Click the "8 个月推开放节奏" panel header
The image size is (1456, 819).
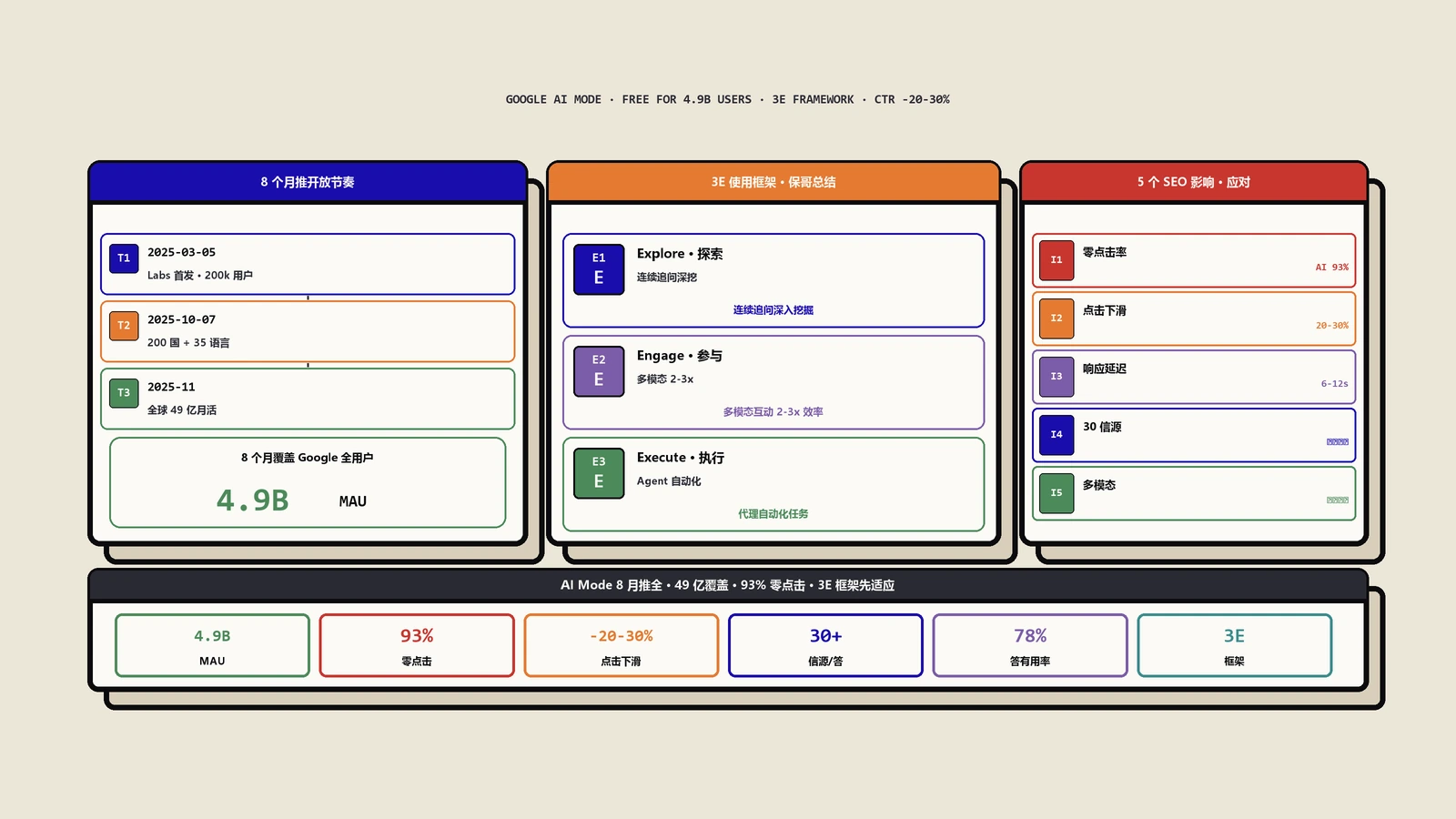308,182
